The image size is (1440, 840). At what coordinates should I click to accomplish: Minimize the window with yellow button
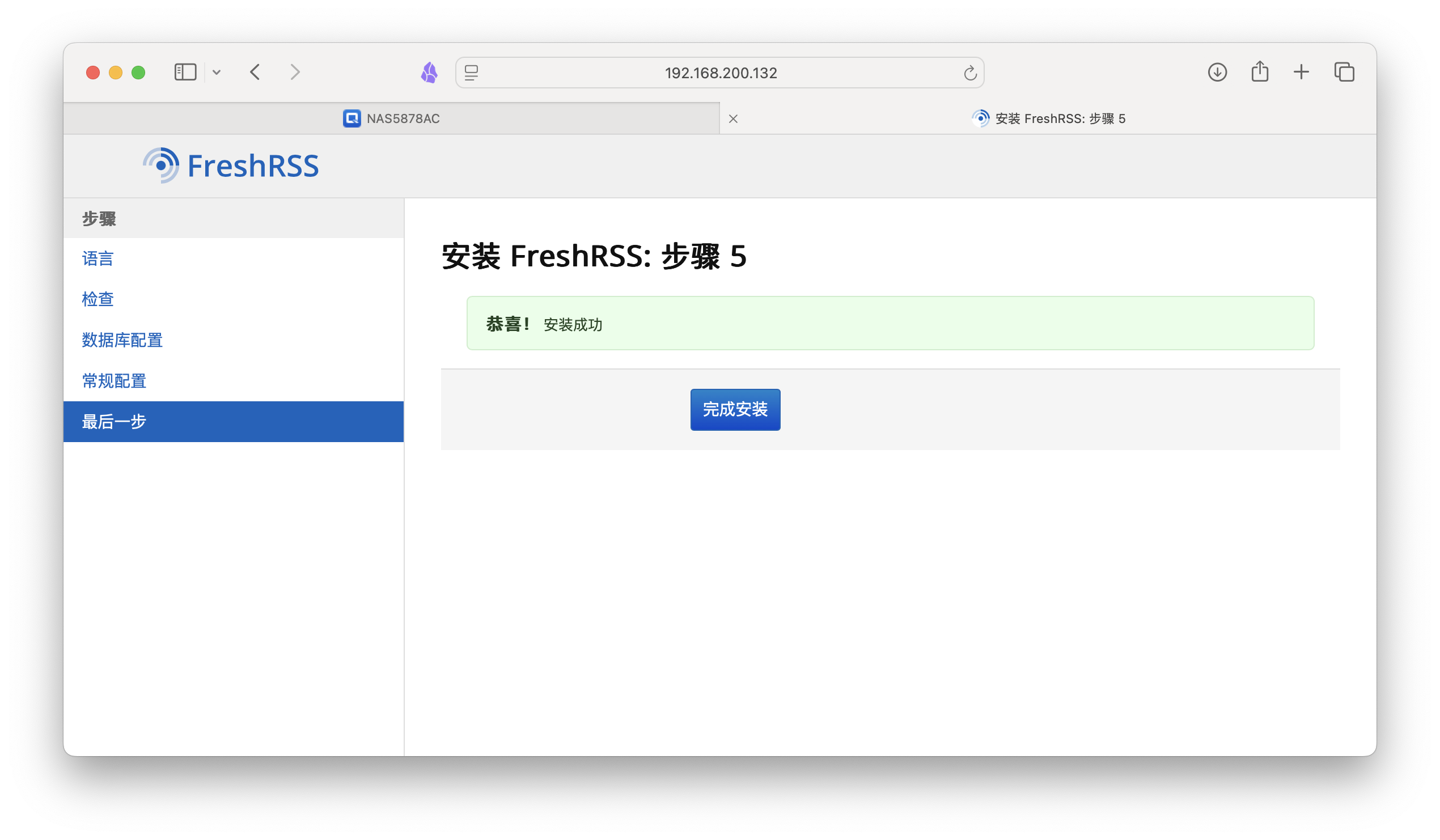coord(116,73)
